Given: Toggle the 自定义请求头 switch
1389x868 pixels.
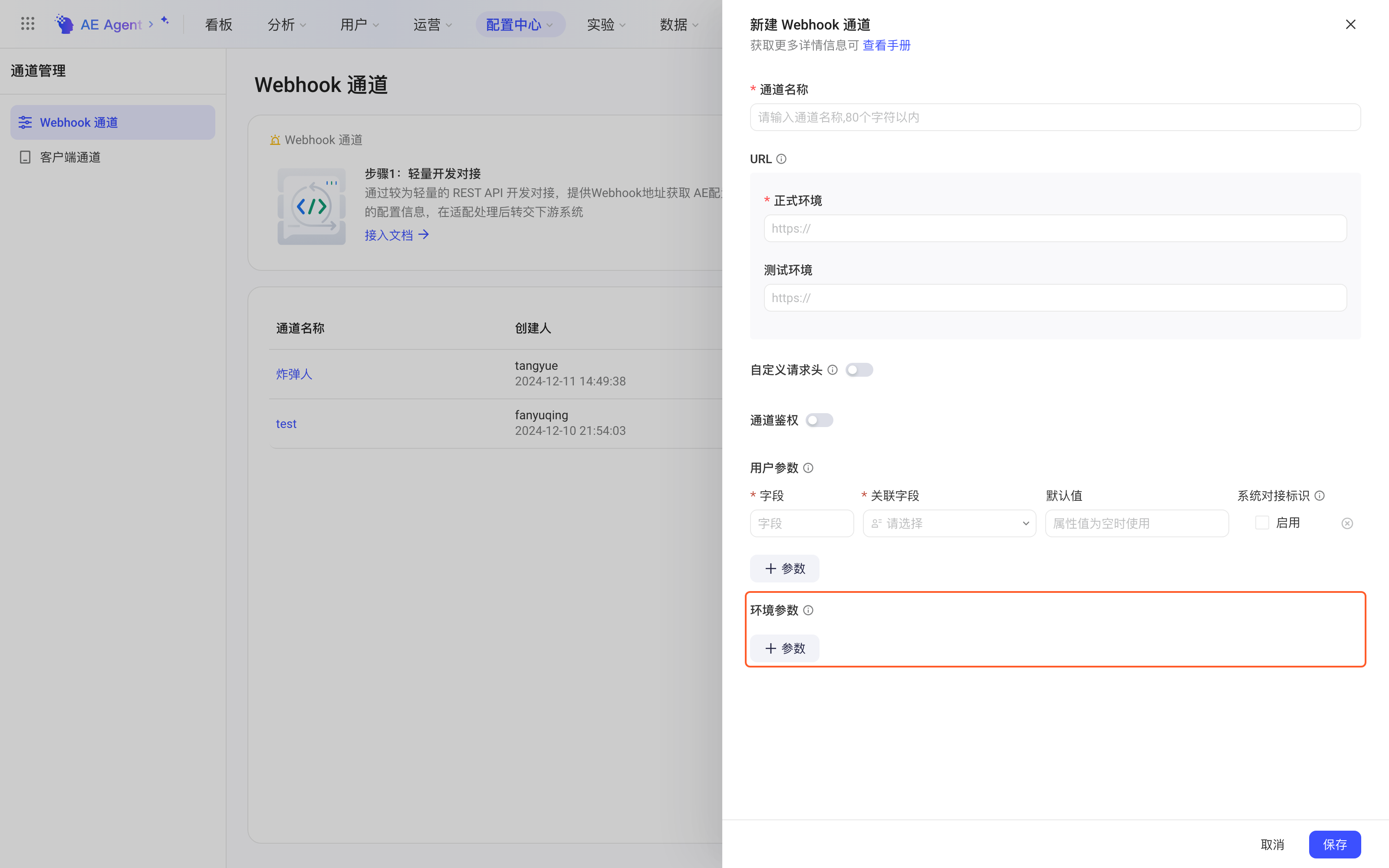Looking at the screenshot, I should [x=859, y=370].
